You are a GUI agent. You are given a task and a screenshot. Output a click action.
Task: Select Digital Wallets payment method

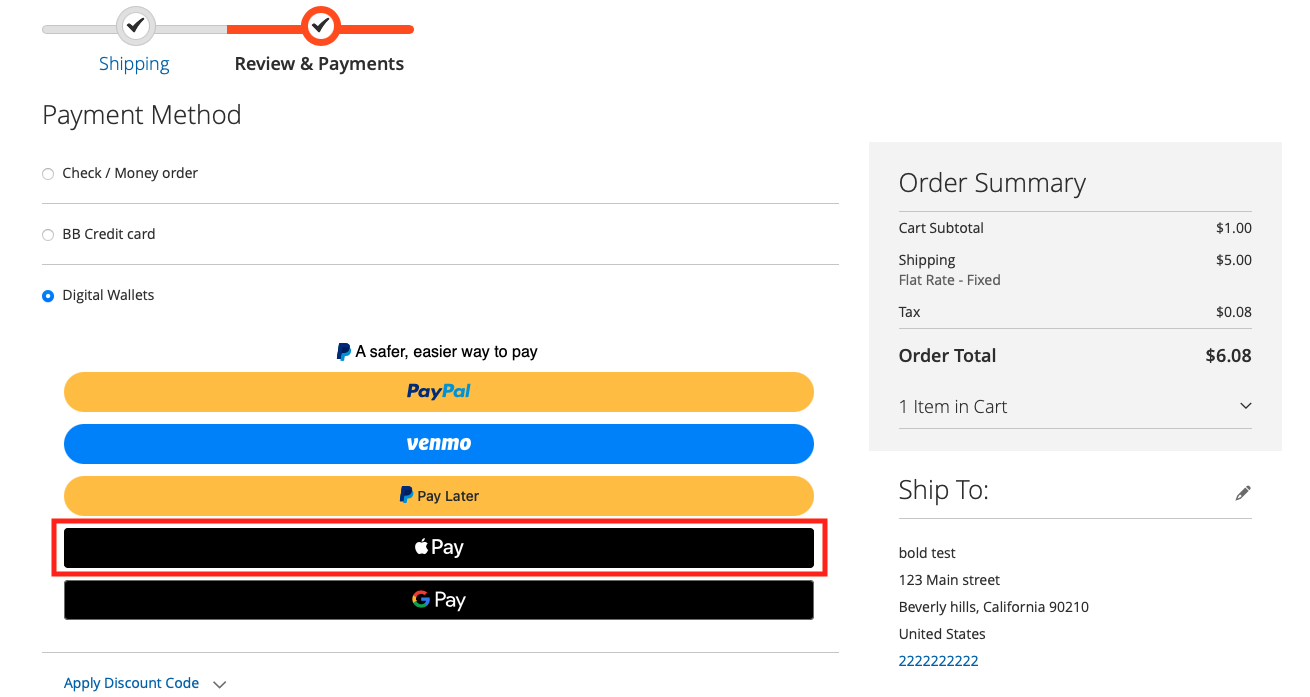click(47, 295)
